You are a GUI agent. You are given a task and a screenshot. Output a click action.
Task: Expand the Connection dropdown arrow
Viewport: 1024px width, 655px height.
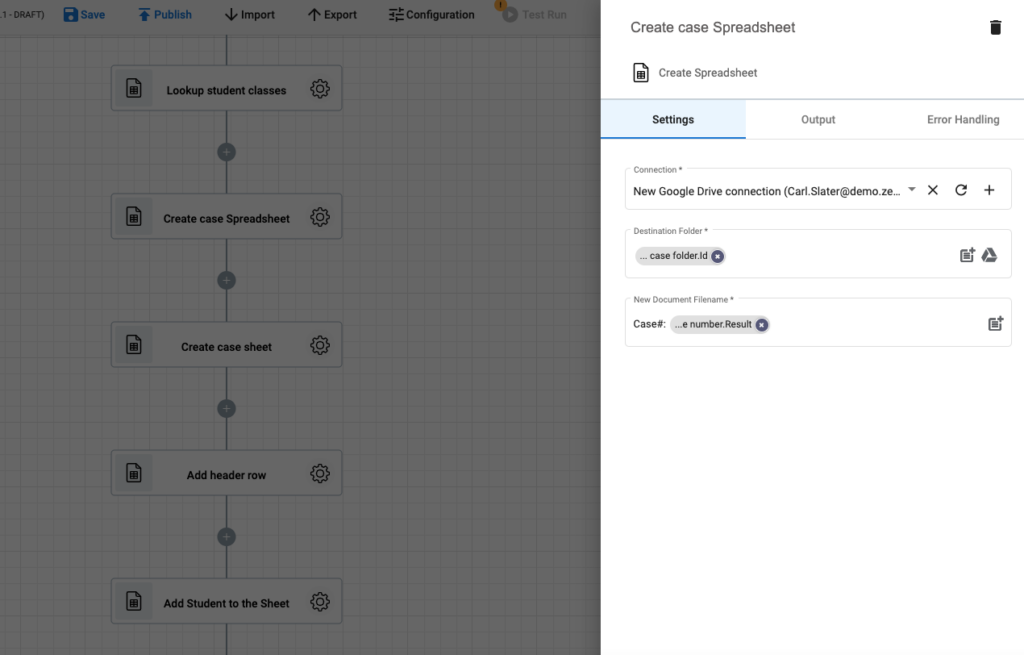[x=912, y=189]
